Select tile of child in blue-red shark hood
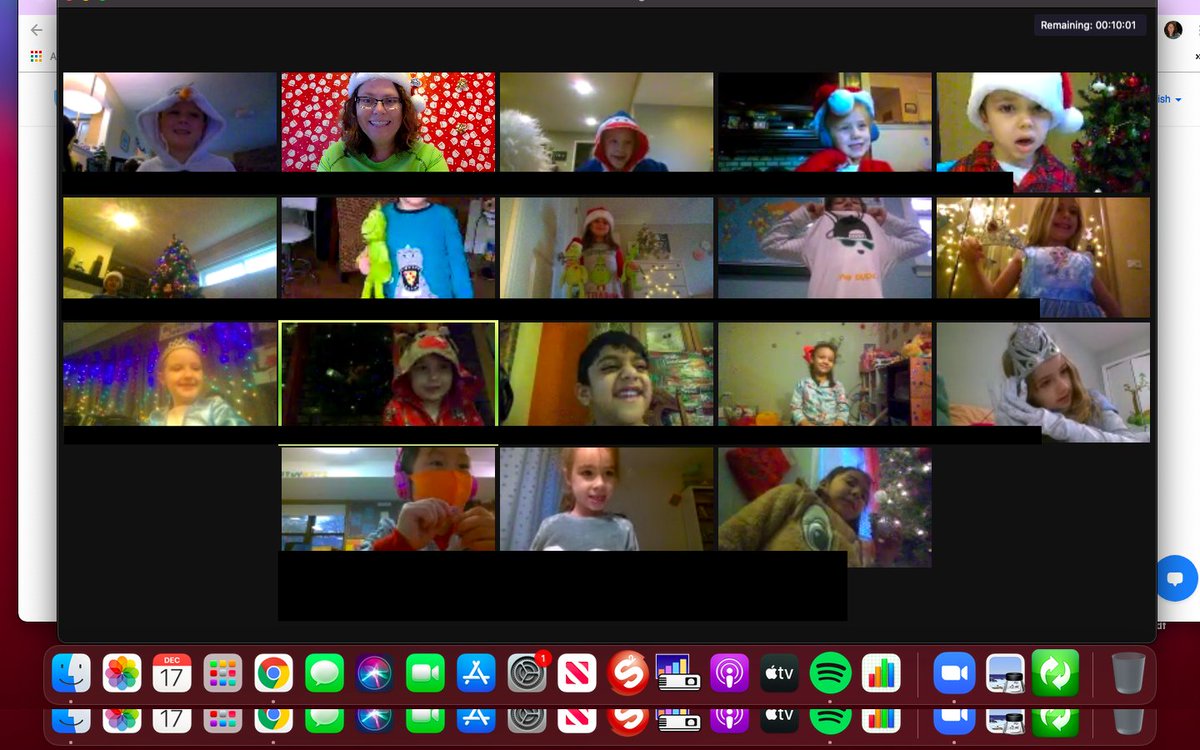Screen dimensions: 1200x750 click(607, 122)
